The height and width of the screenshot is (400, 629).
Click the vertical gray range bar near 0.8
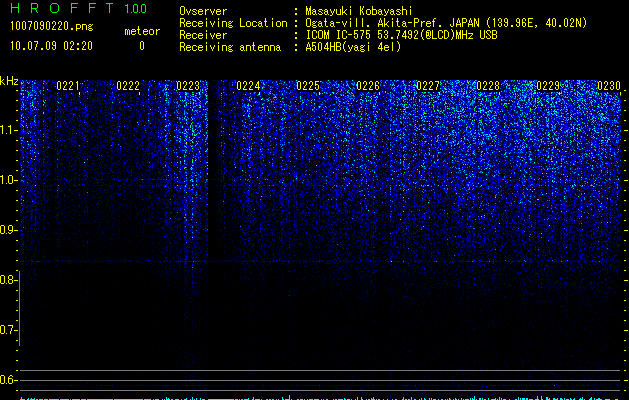click(20, 308)
